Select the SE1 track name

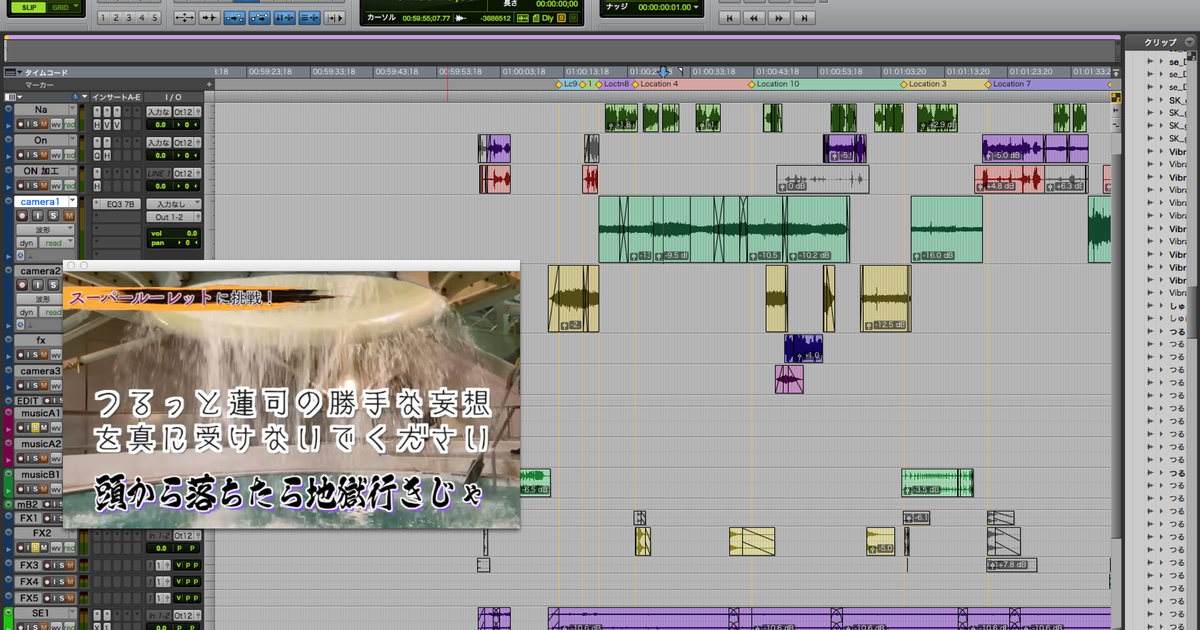pyautogui.click(x=41, y=612)
